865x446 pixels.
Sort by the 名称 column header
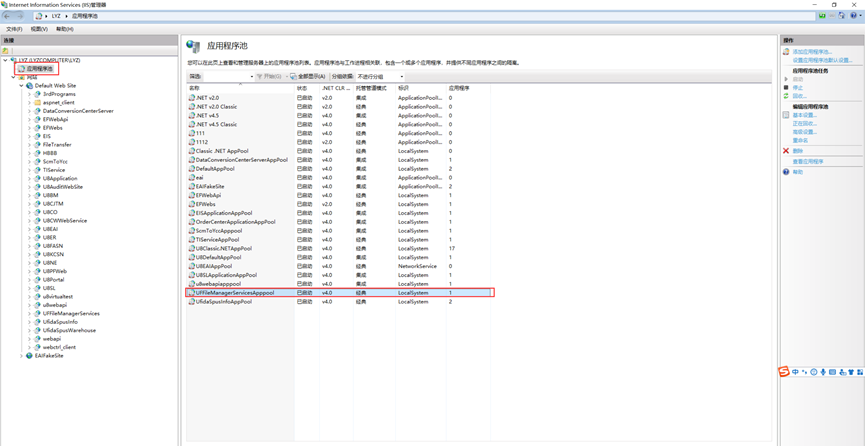pos(240,88)
